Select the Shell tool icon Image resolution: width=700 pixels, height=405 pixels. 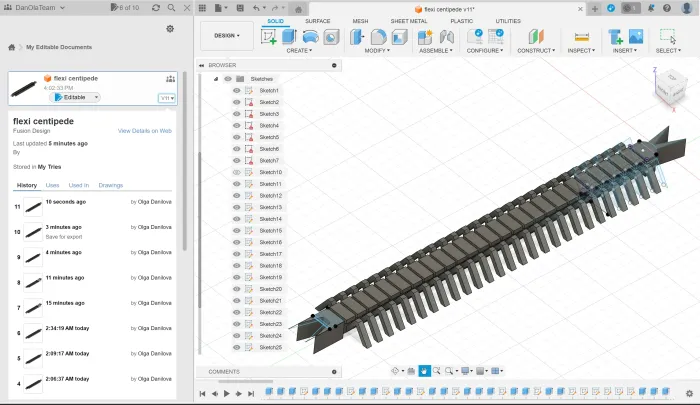tap(400, 37)
